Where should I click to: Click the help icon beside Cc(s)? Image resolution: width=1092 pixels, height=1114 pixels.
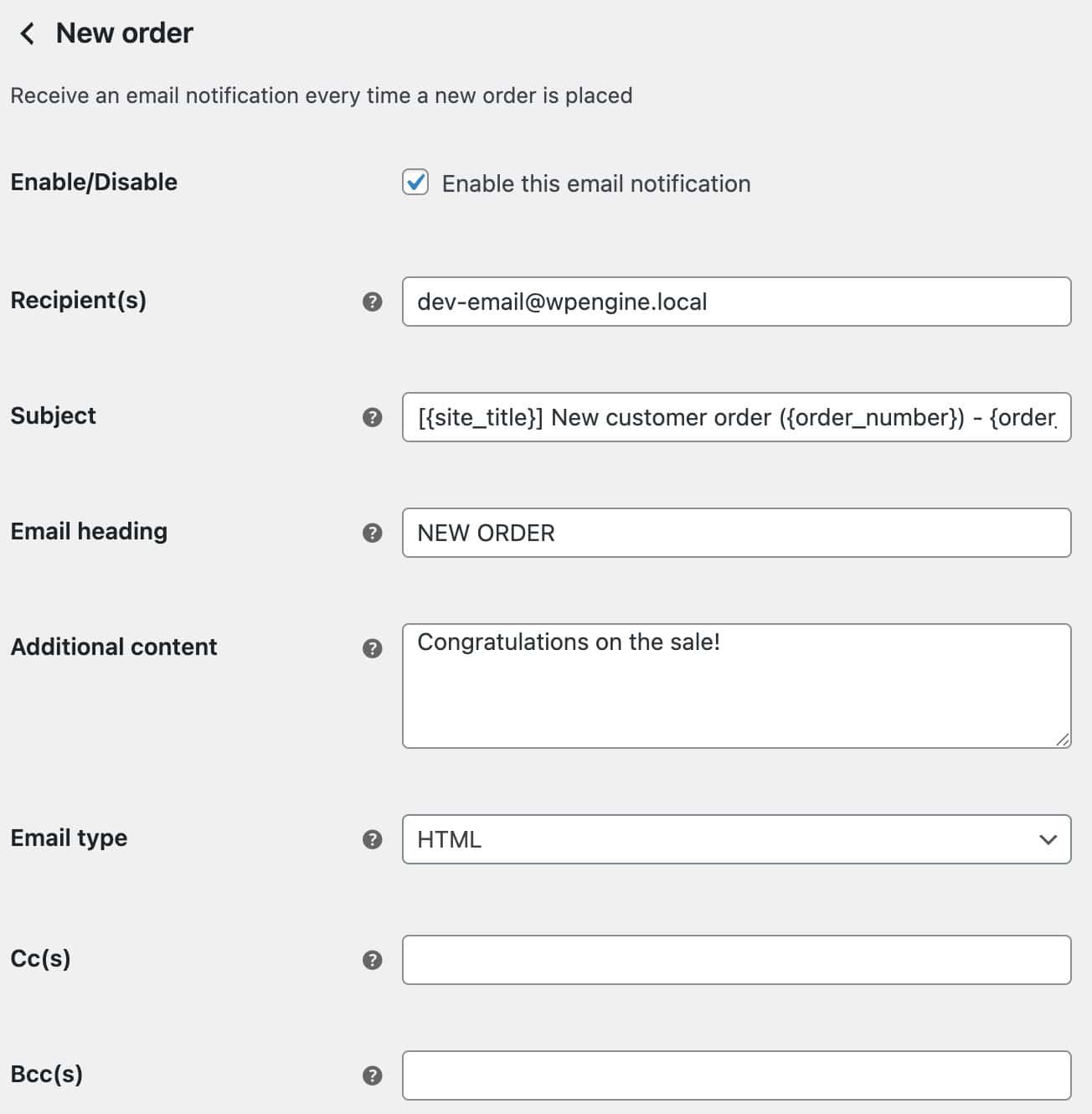point(371,962)
